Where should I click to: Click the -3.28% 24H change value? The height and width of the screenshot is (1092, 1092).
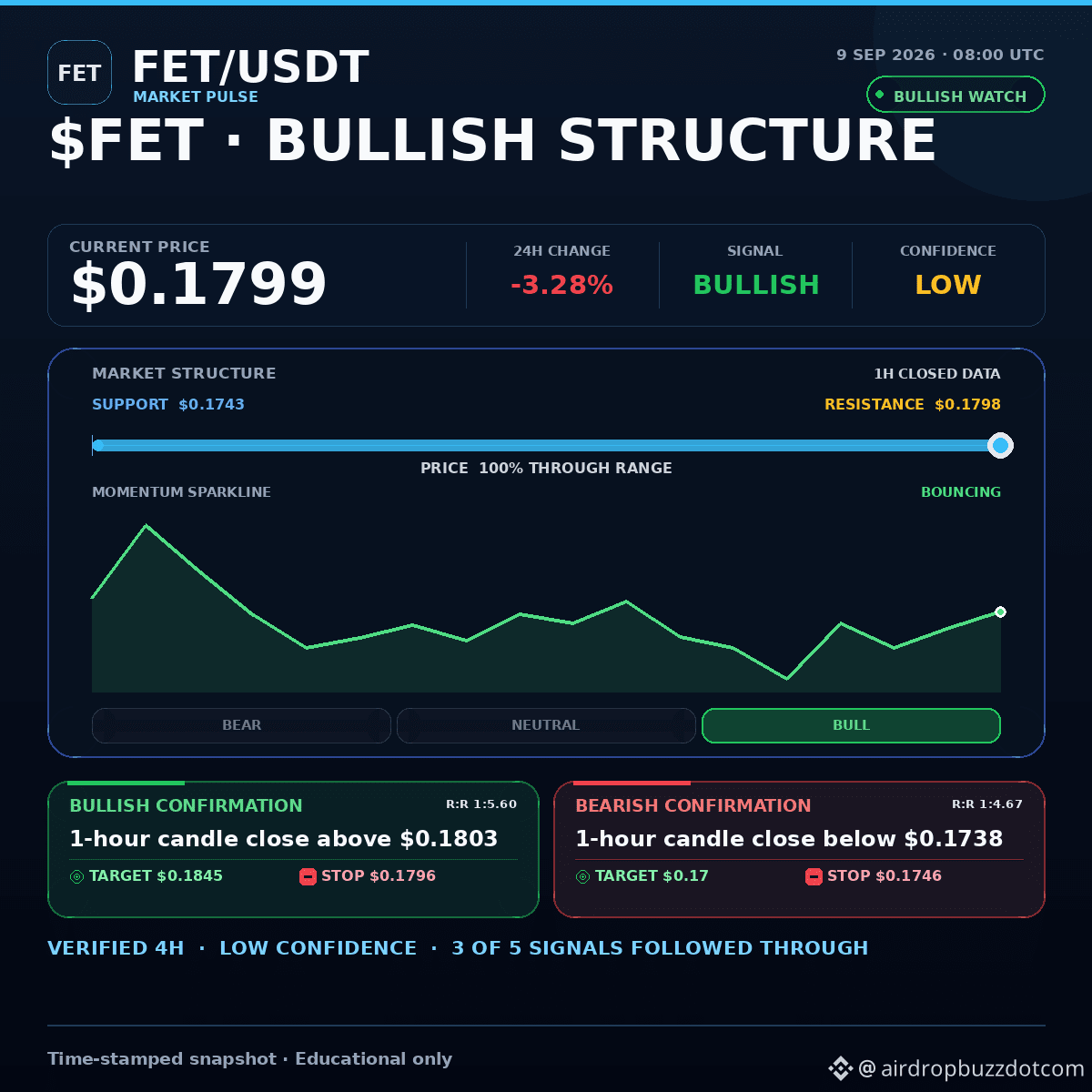pyautogui.click(x=561, y=285)
